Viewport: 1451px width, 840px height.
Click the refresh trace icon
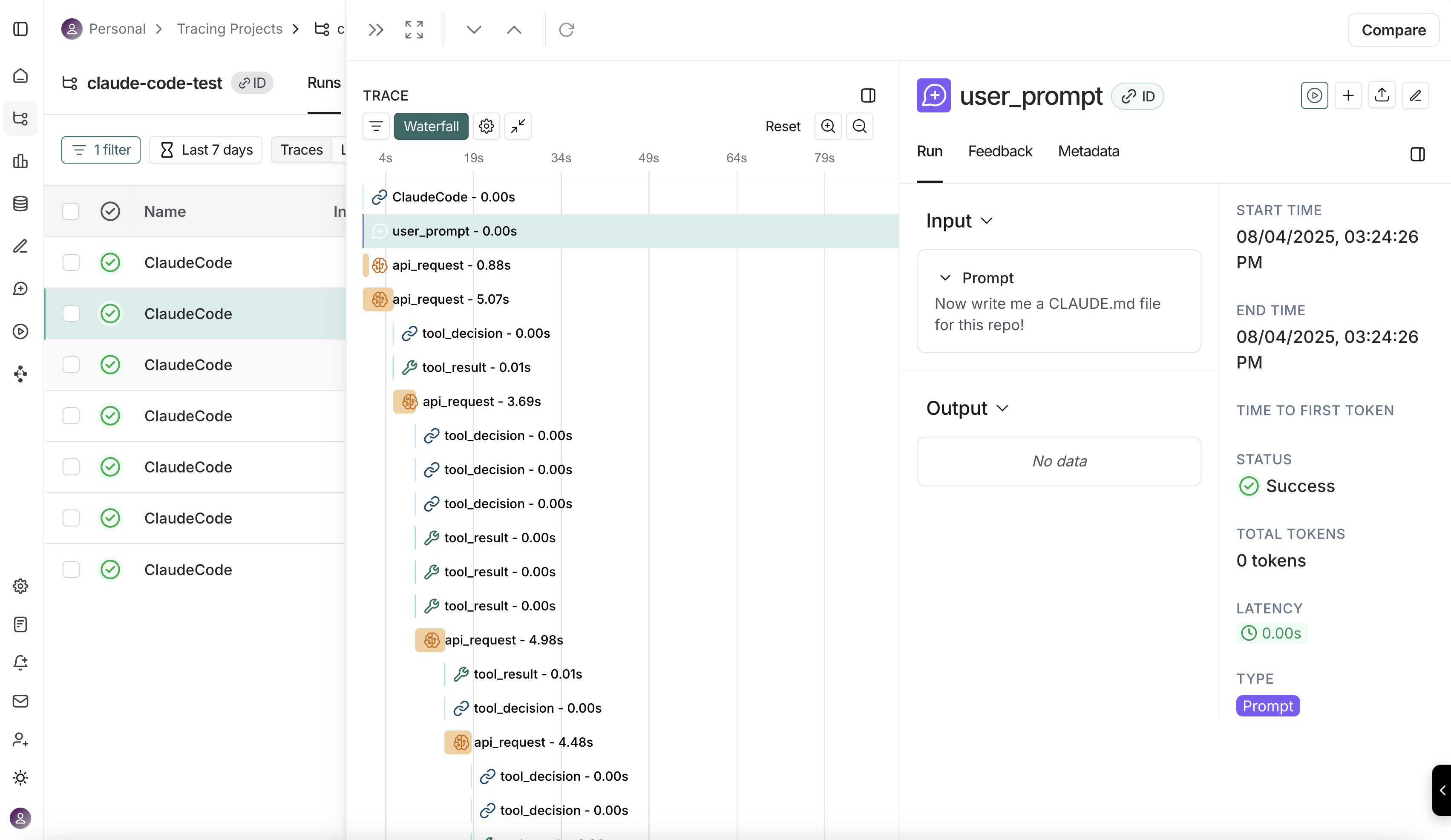(566, 30)
